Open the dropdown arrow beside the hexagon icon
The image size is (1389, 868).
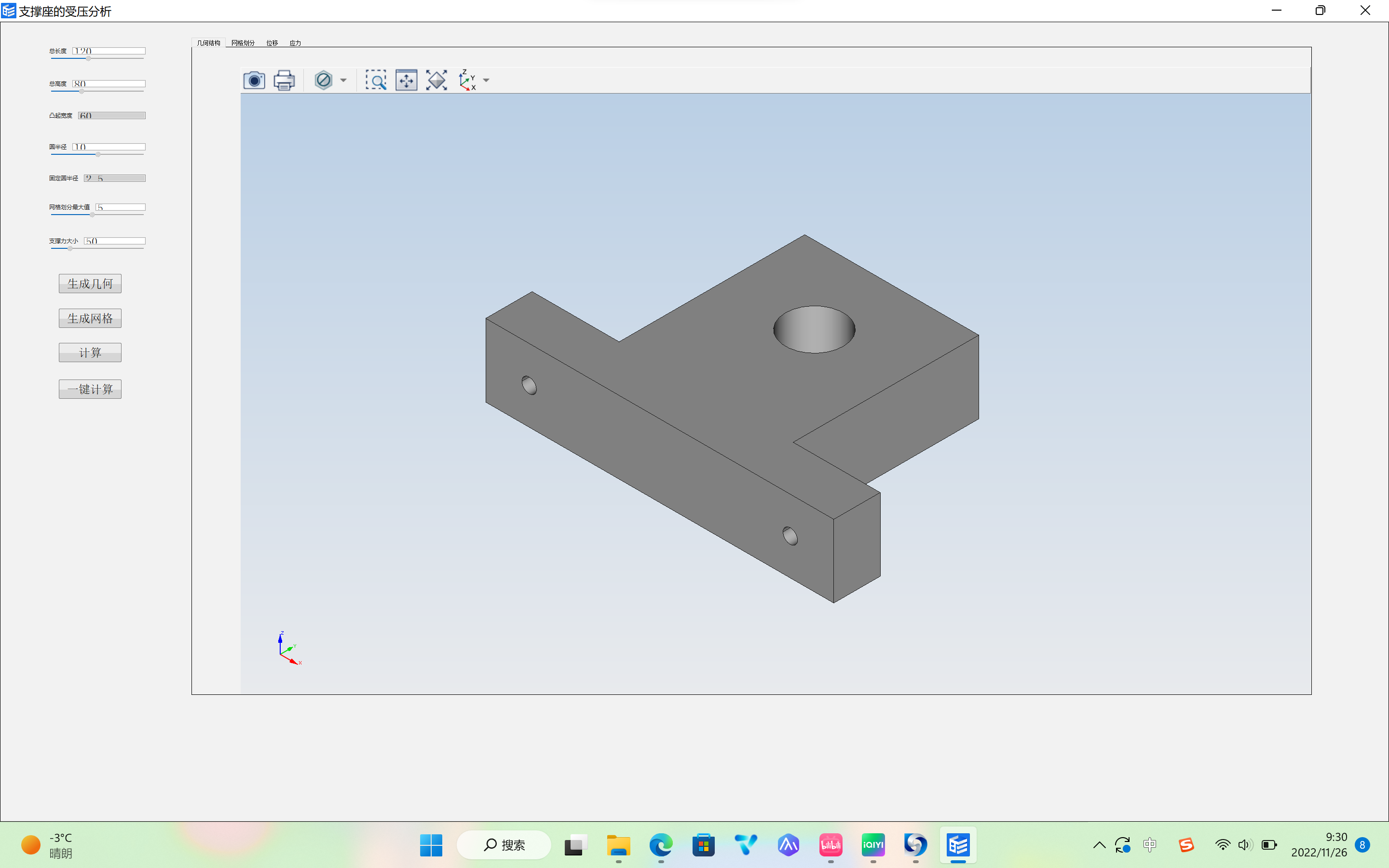click(x=343, y=81)
